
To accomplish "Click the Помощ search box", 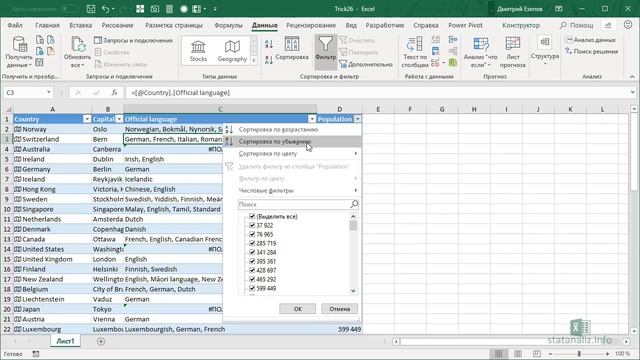I will (576, 25).
